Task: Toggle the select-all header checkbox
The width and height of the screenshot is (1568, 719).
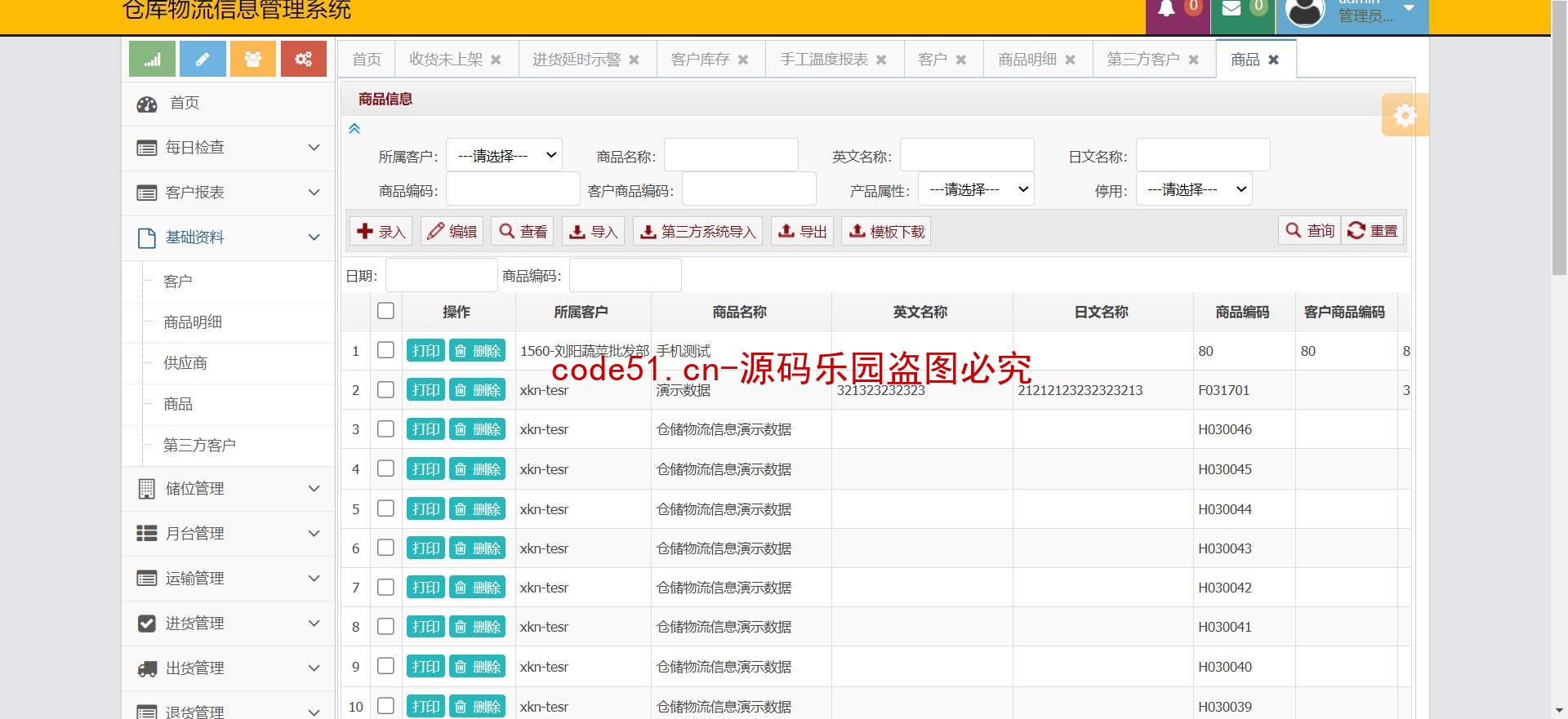Action: (x=386, y=311)
